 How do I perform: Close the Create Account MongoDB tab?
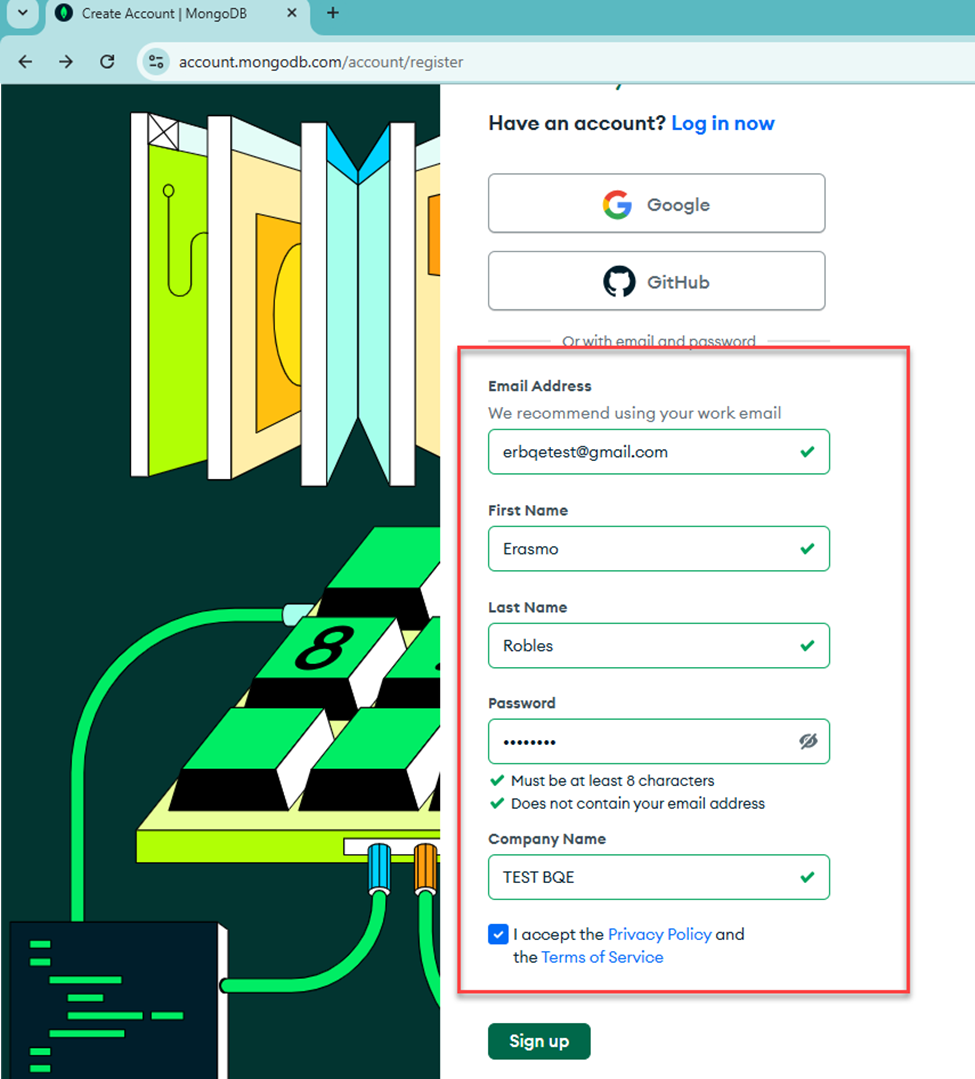pos(292,13)
